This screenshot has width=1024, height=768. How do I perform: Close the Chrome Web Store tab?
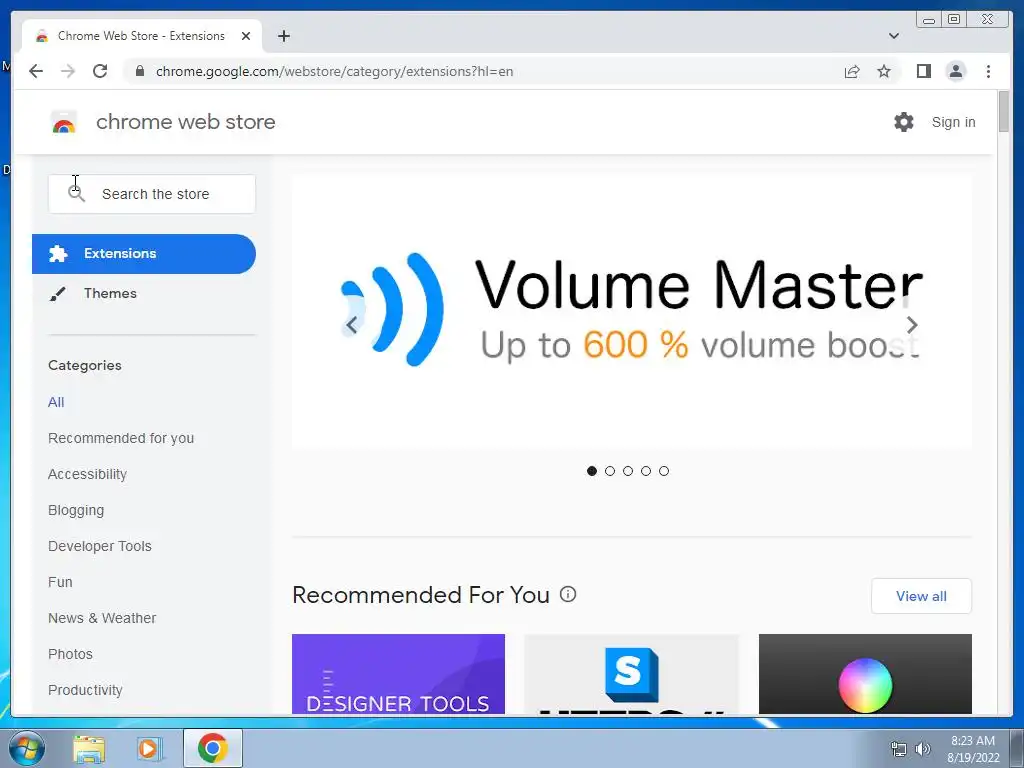246,36
